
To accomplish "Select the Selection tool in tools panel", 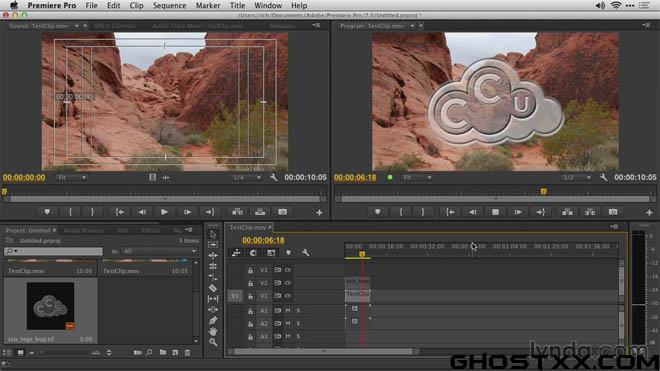I will (213, 234).
